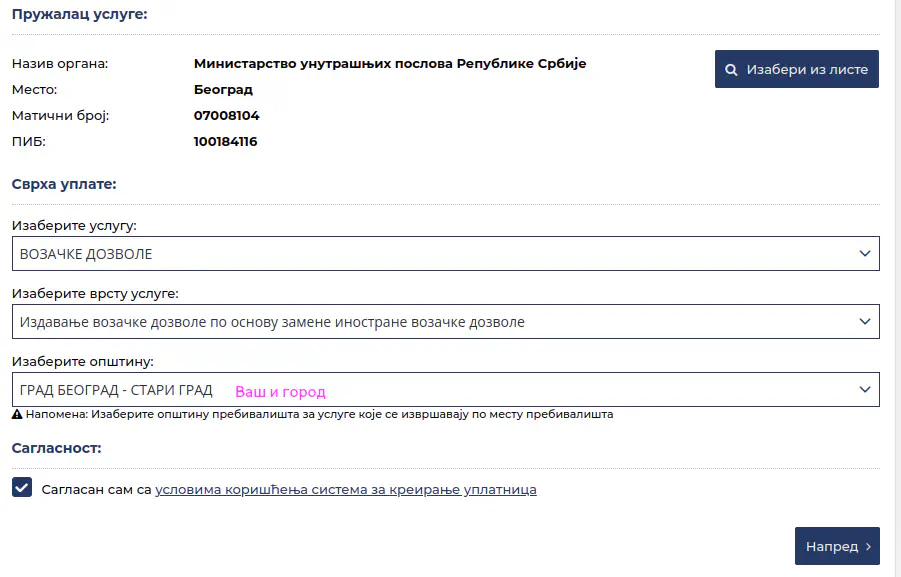Click the checkmark inside the consent checkbox
901x577 pixels.
[x=21, y=489]
